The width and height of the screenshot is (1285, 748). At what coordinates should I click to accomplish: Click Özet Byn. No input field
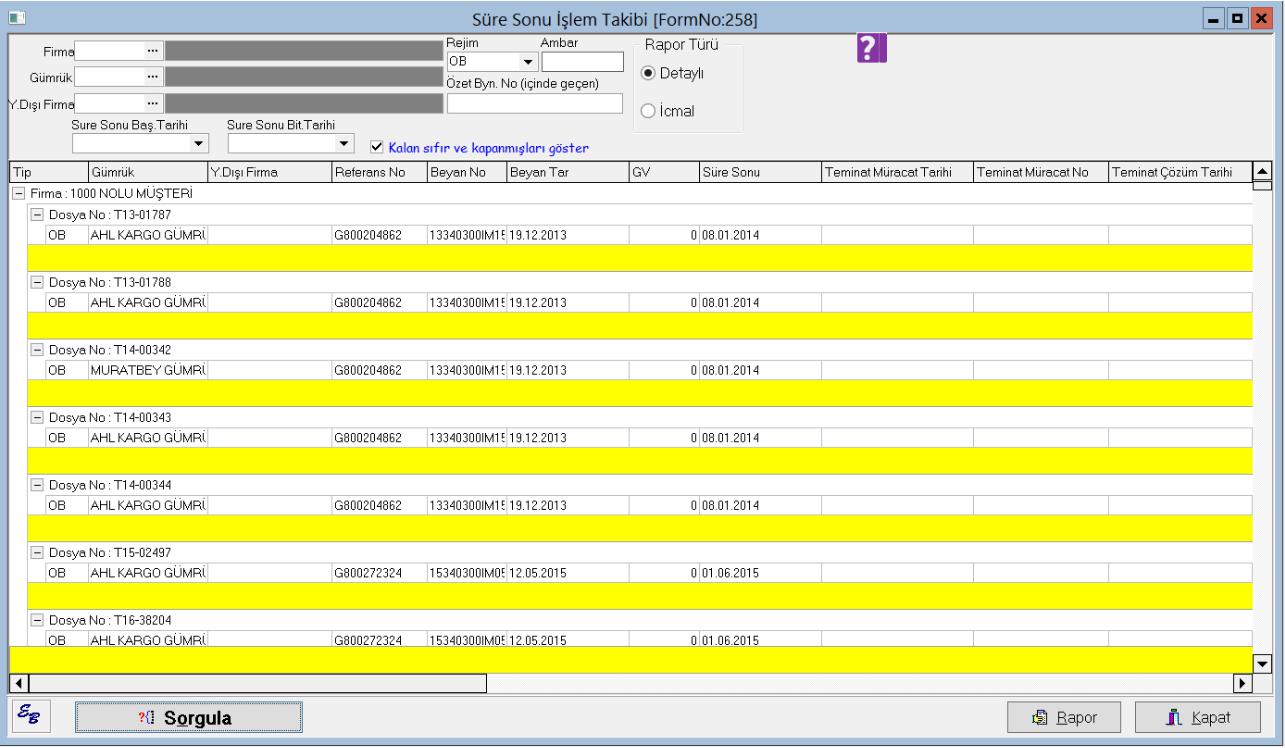(534, 103)
